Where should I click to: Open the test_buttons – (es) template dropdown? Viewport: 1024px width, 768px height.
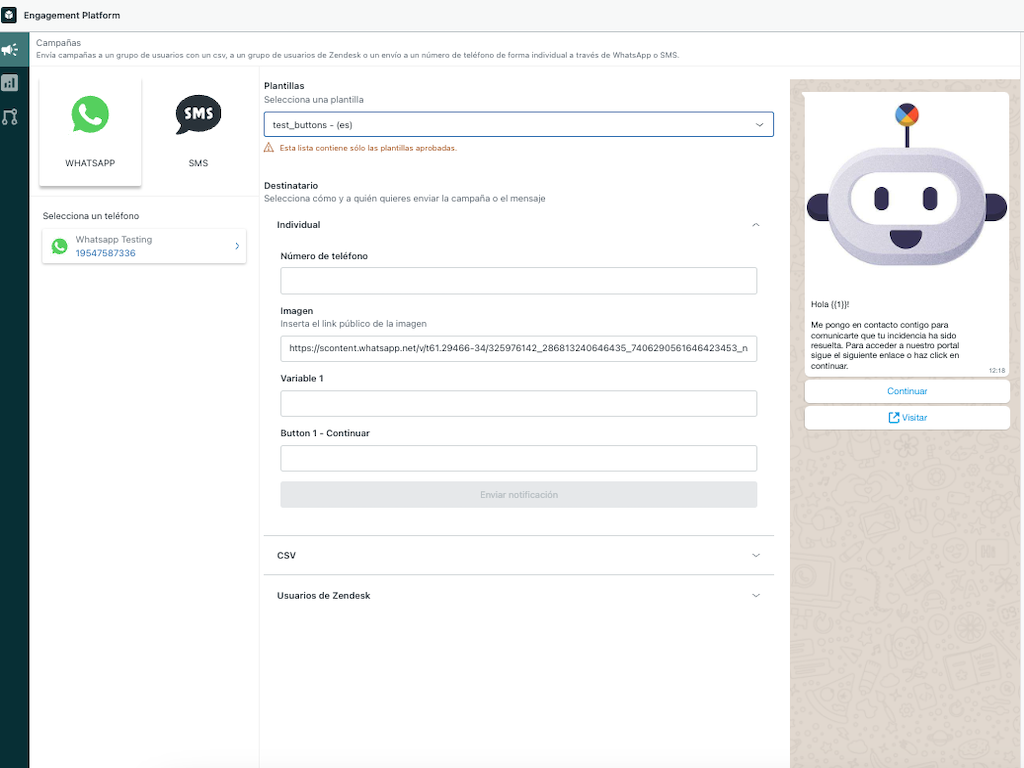click(x=518, y=124)
